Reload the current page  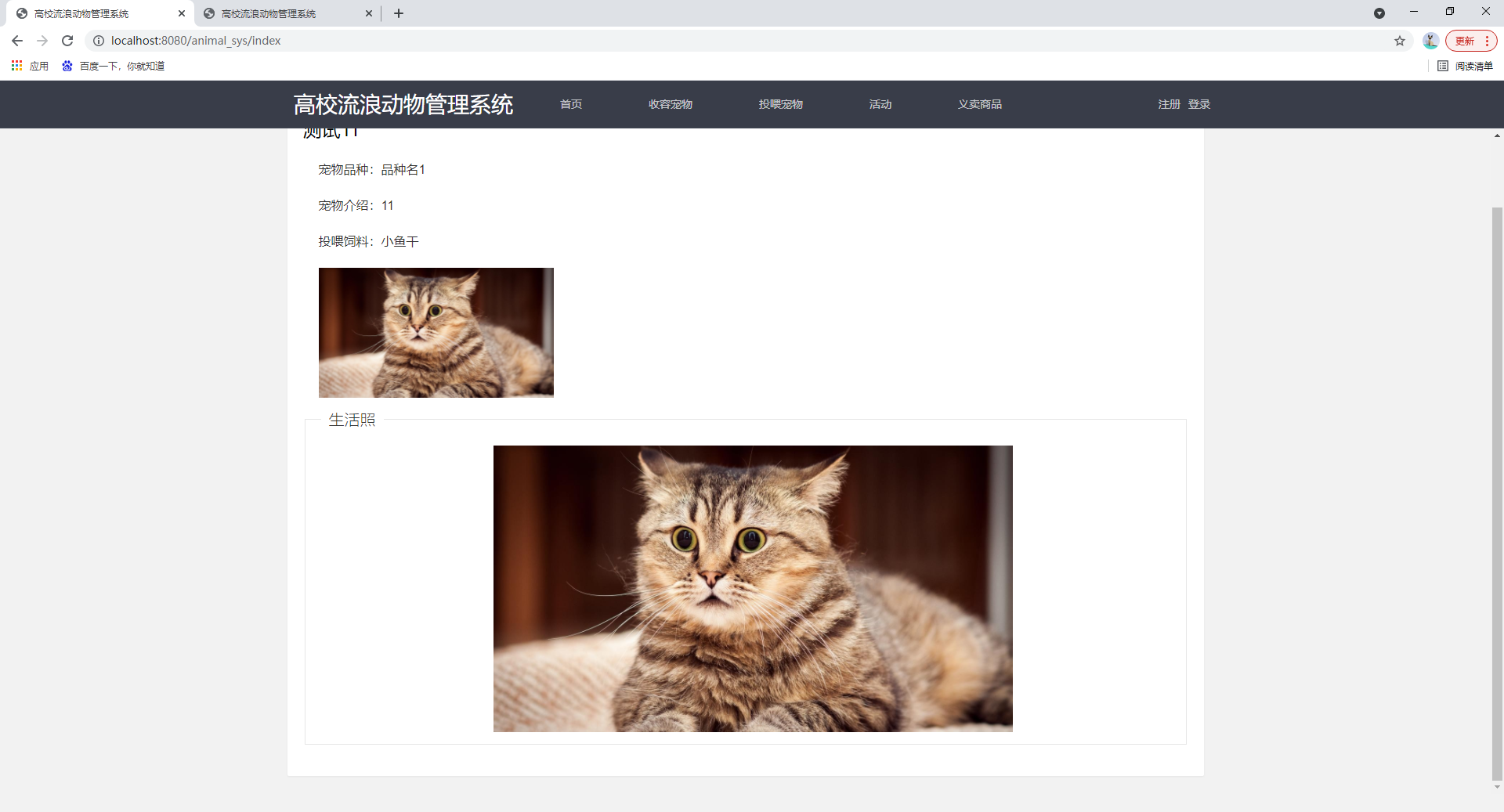67,41
